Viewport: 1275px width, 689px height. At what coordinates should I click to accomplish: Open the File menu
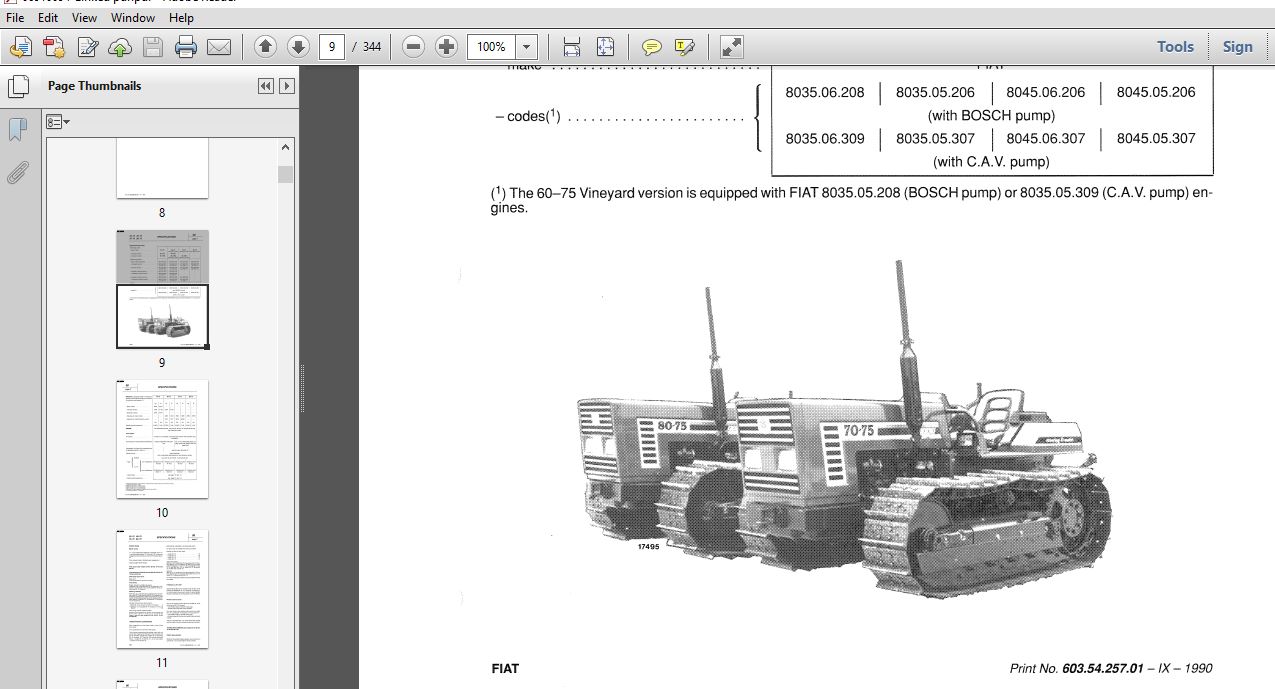(15, 18)
